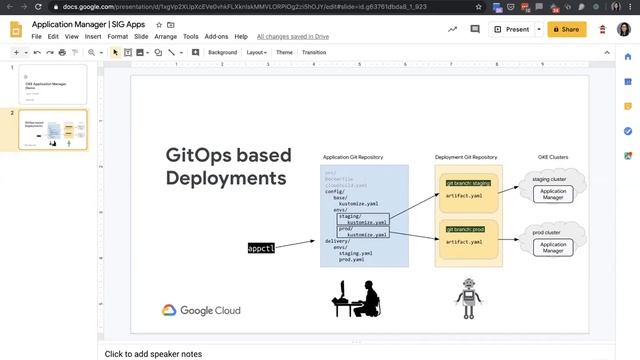
Task: Click the new slide plus button
Action: [16, 52]
